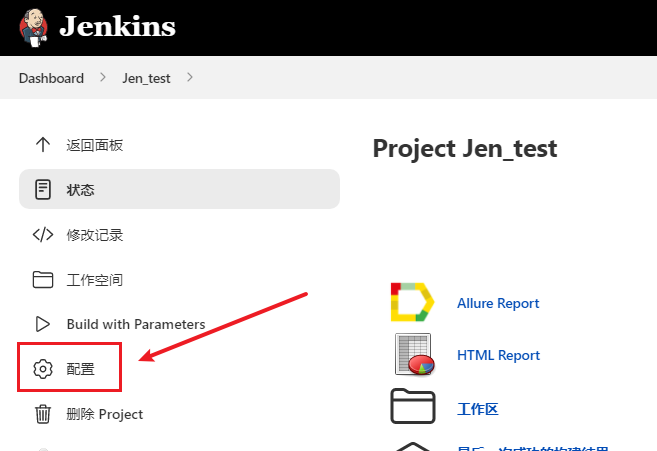Open 修改记录 sidebar item
The image size is (657, 451).
pos(95,235)
